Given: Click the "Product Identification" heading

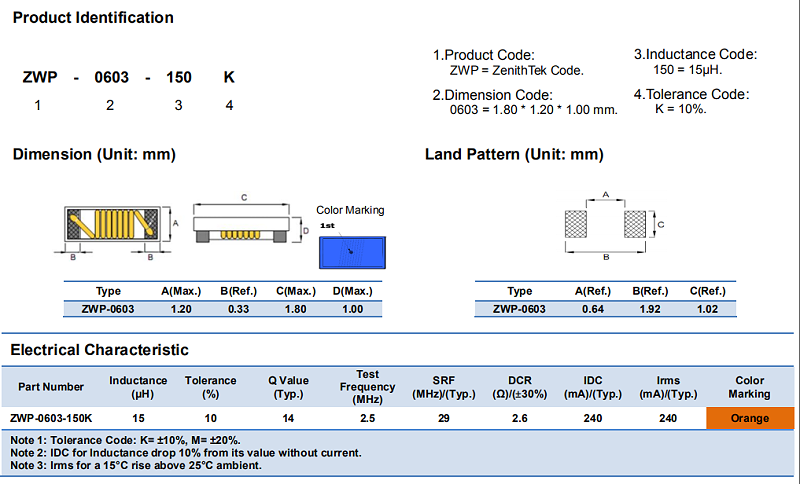Looking at the screenshot, I should tap(93, 18).
